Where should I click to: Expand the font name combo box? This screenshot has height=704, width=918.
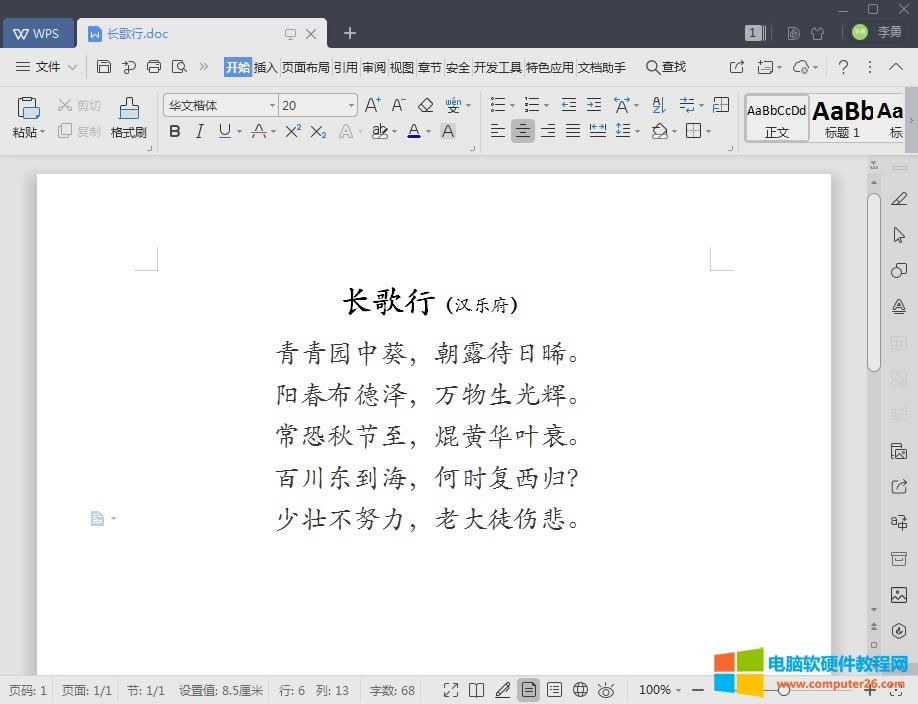[x=272, y=104]
